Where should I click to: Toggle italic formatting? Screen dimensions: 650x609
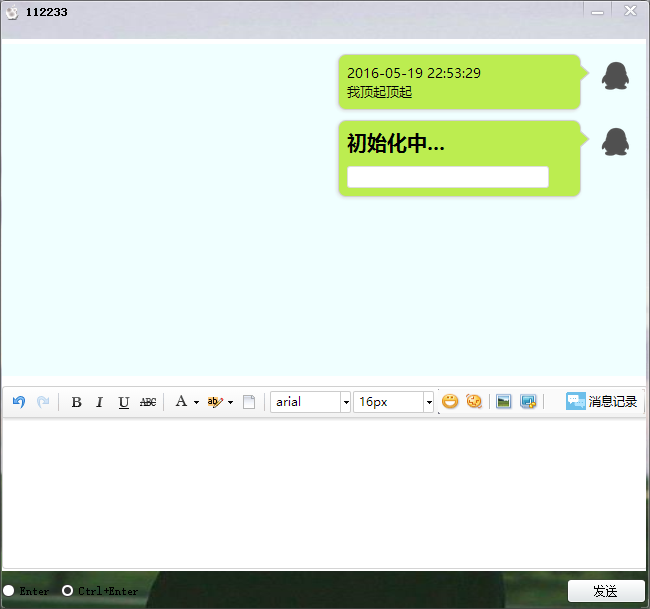pos(99,402)
